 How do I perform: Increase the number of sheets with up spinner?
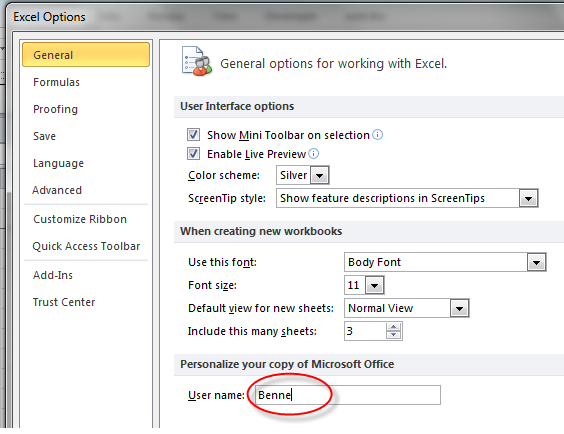(394, 327)
